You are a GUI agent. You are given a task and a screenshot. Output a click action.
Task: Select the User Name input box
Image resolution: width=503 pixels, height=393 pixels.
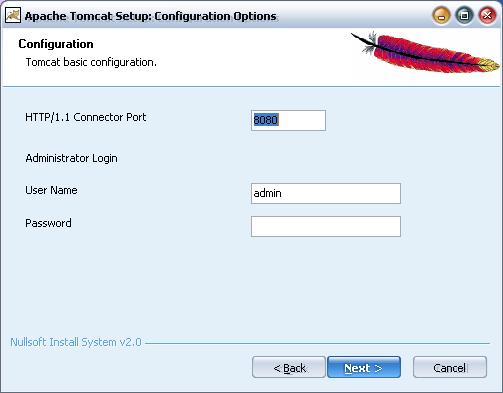326,193
